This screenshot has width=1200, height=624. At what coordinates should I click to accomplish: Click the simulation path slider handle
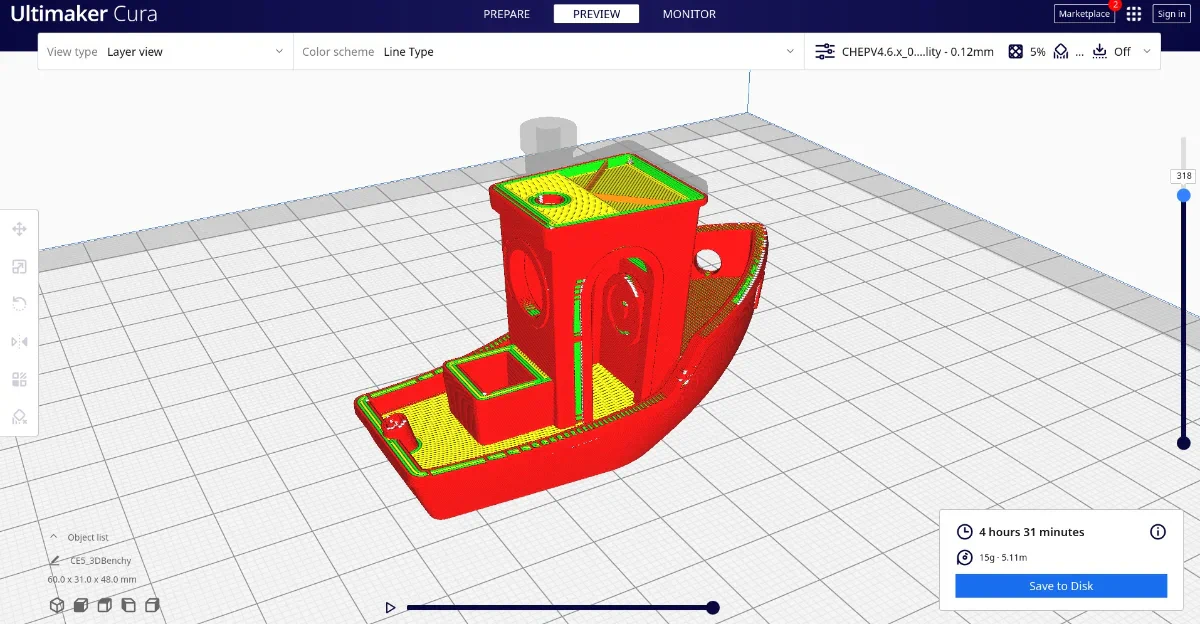point(713,607)
